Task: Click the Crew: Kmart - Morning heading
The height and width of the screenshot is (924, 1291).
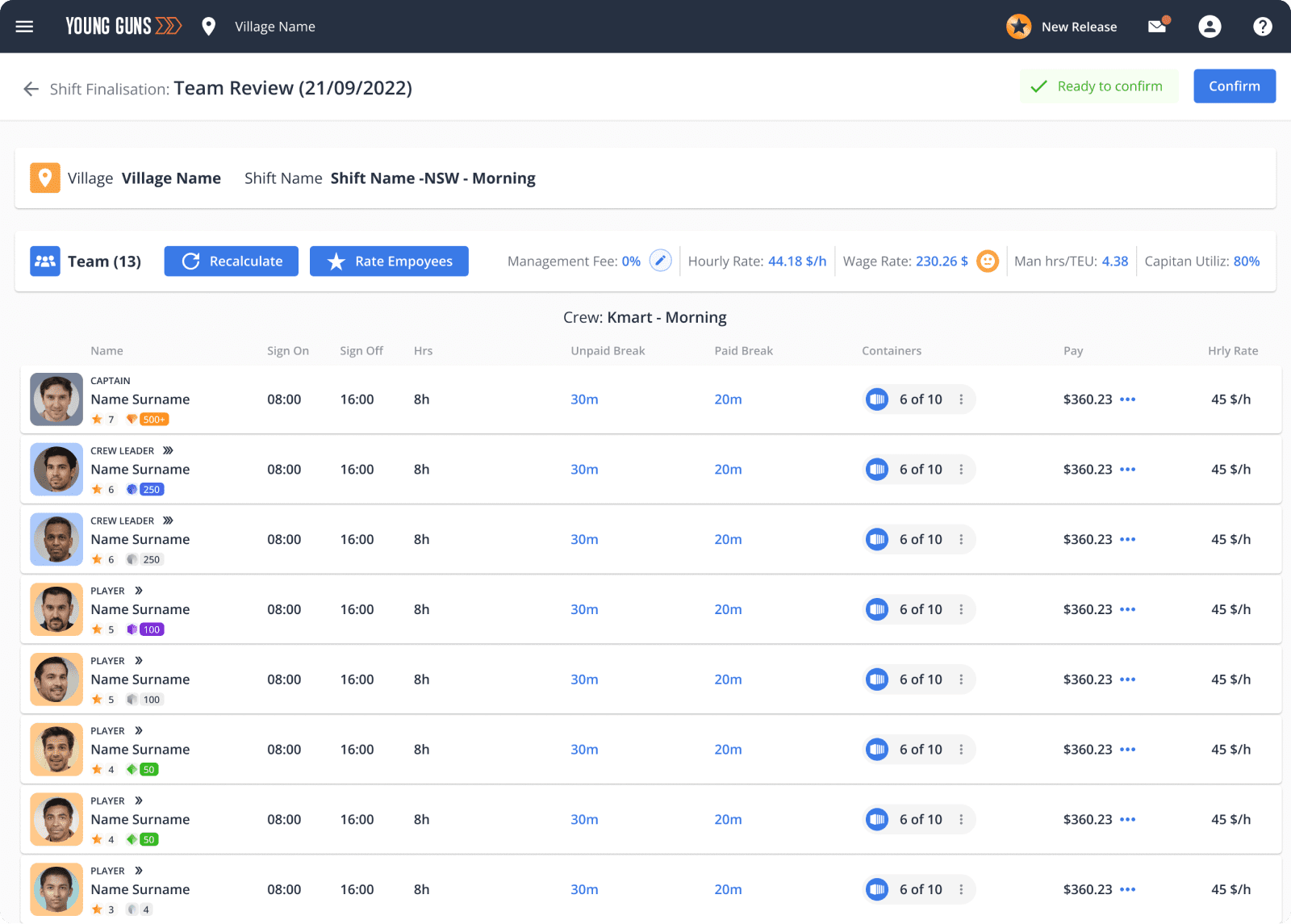Action: click(x=645, y=317)
